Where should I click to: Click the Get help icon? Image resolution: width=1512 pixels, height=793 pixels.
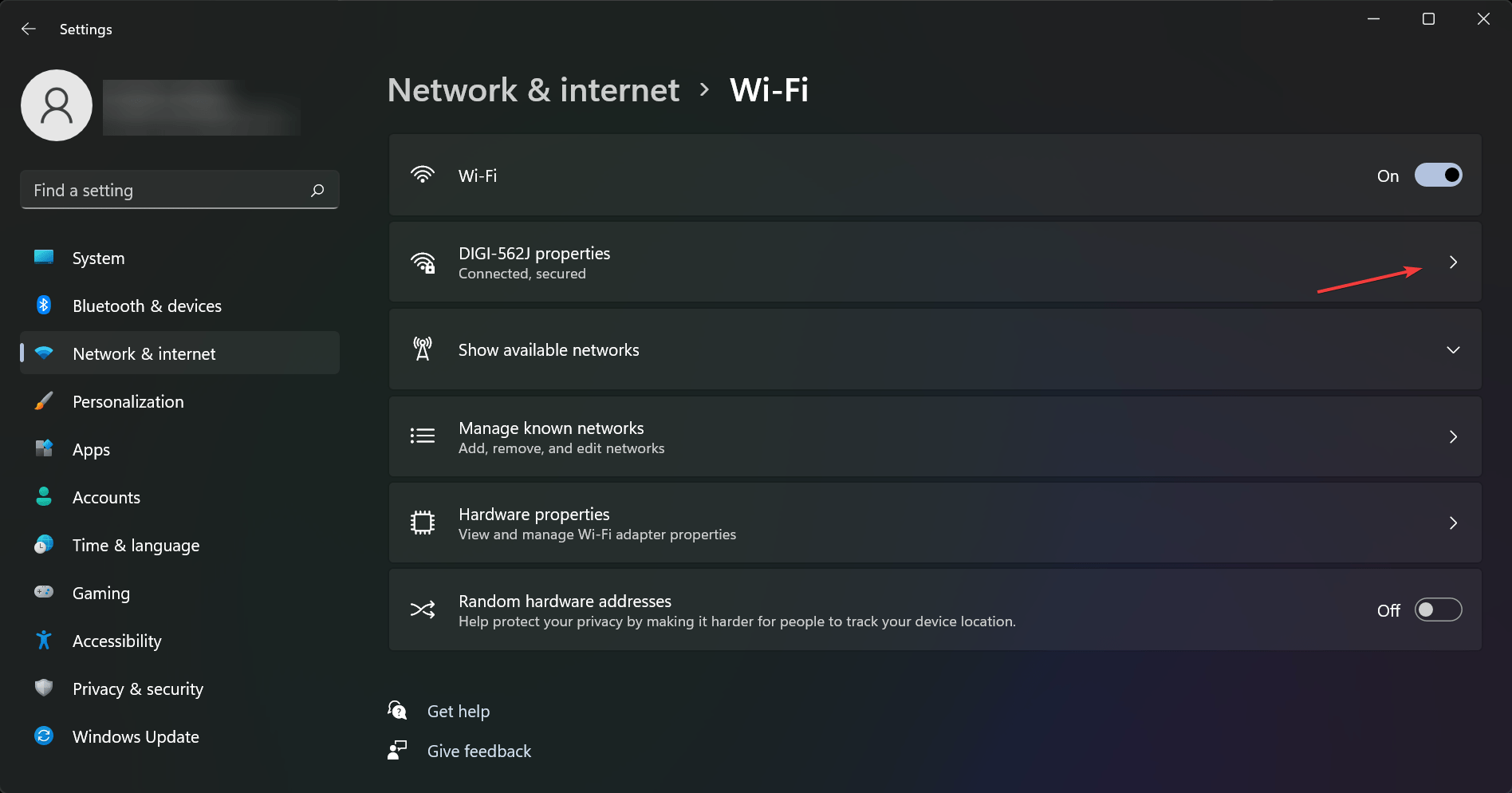coord(397,710)
